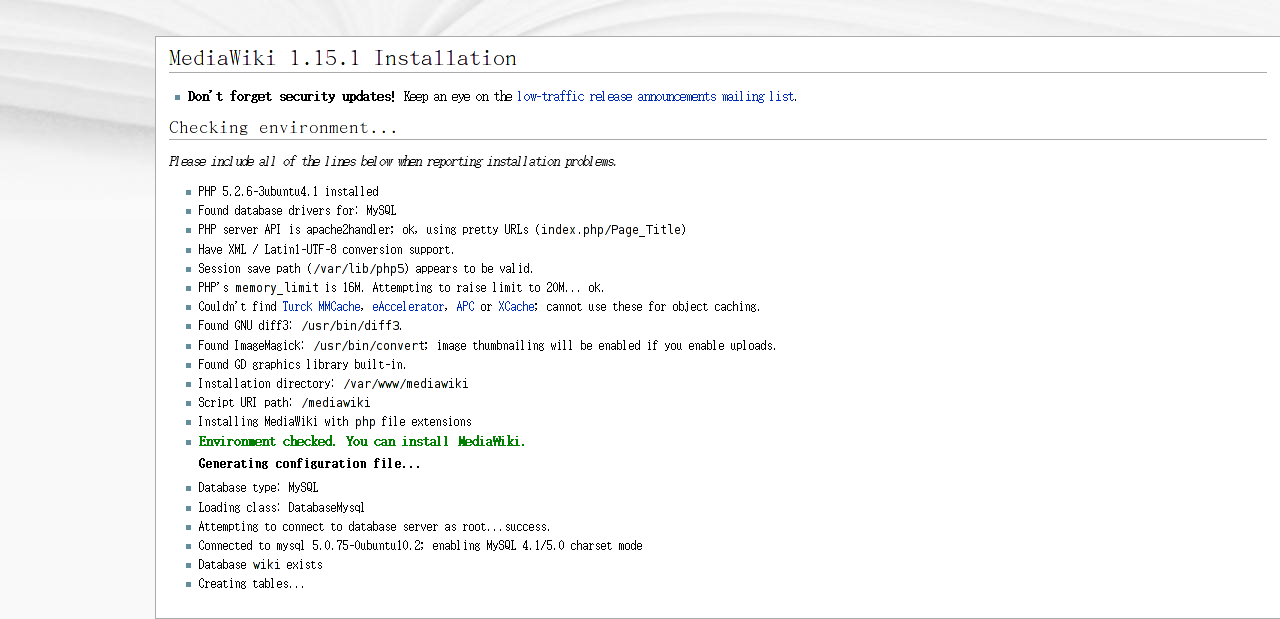Screen dimensions: 1280x619
Task: Click 'Installing MediaWiki with php file extensions' line
Action: coord(335,422)
